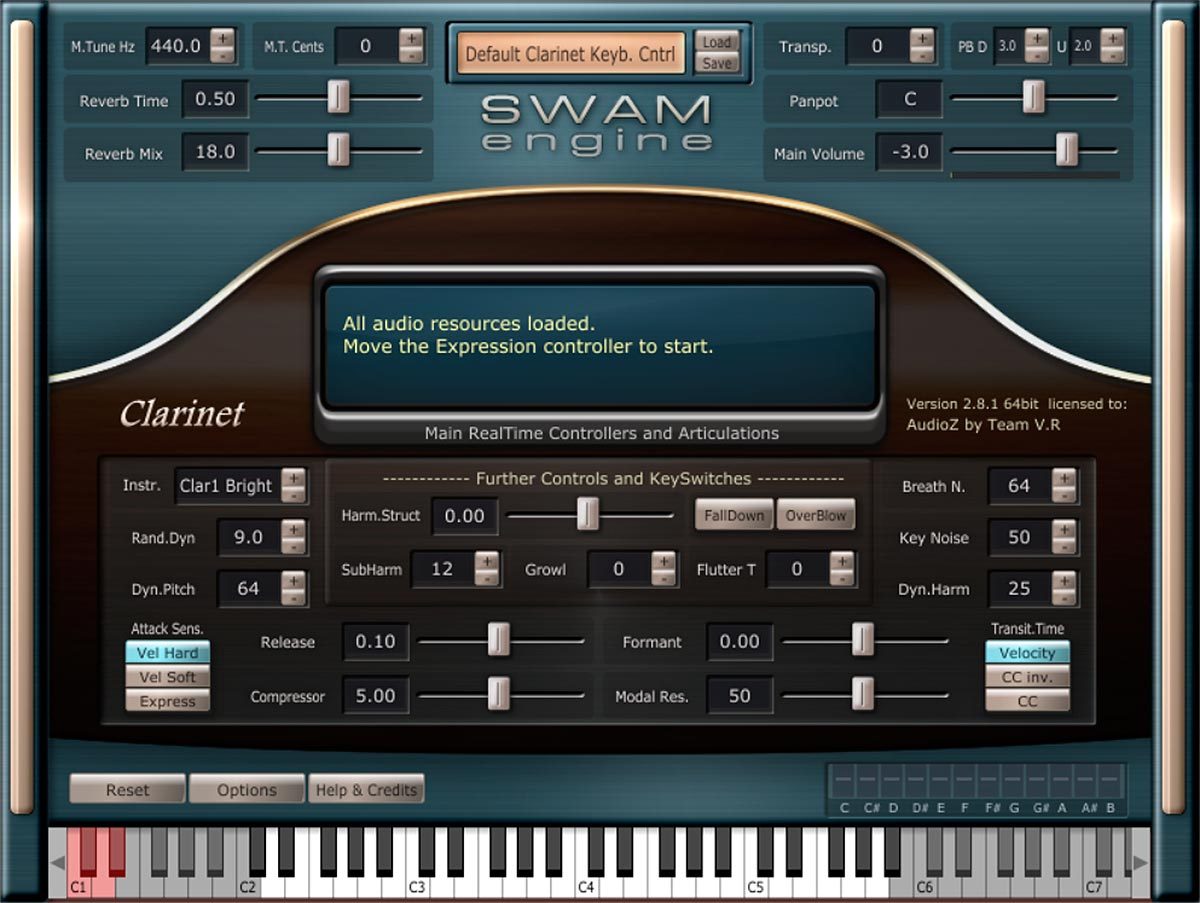Increase PB D range with plus button
Screen dimensions: 1200x903
coord(1037,38)
